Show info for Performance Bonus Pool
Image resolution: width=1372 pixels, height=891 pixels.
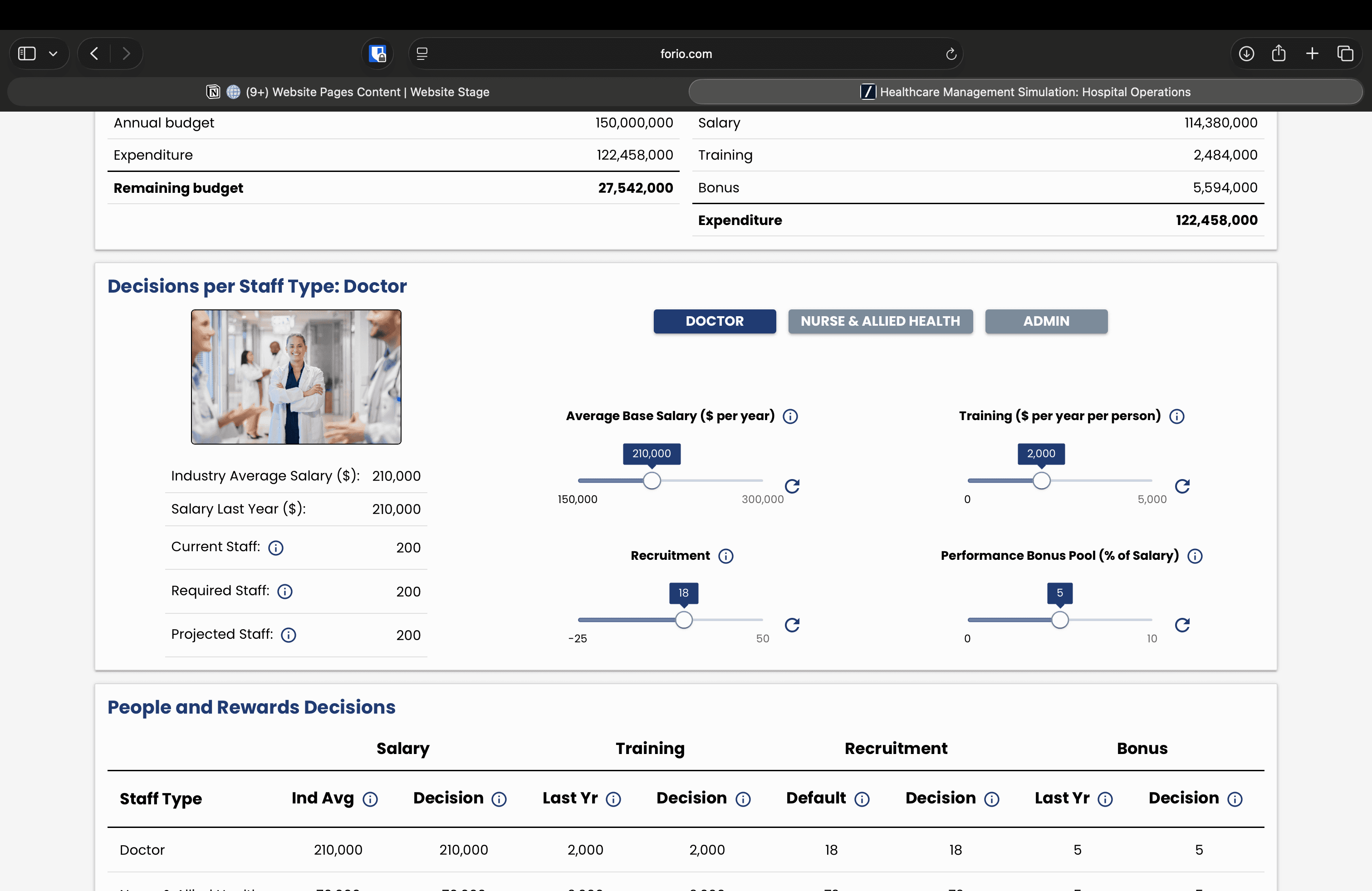tap(1195, 556)
